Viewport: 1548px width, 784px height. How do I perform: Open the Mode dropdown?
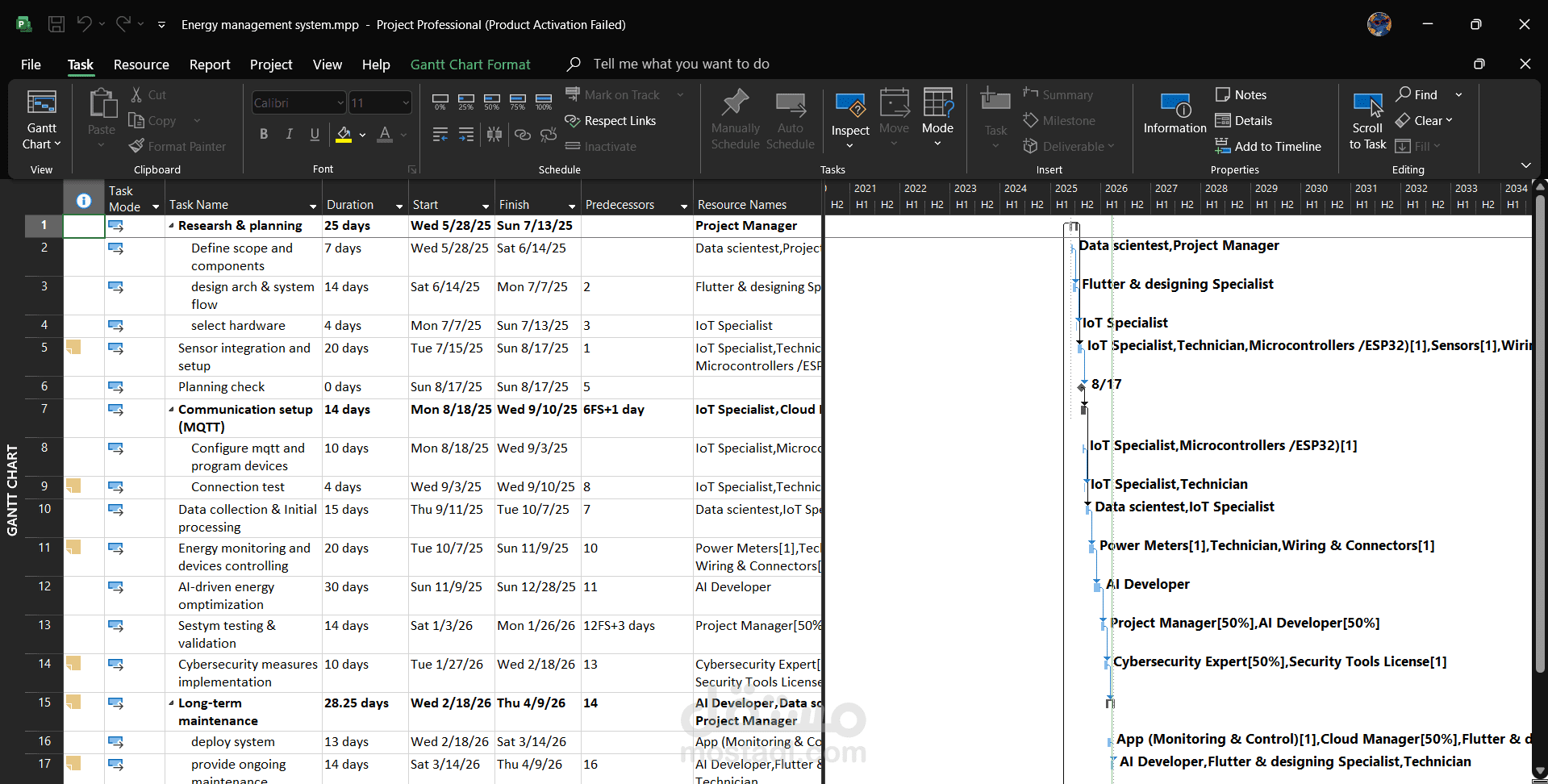click(937, 119)
